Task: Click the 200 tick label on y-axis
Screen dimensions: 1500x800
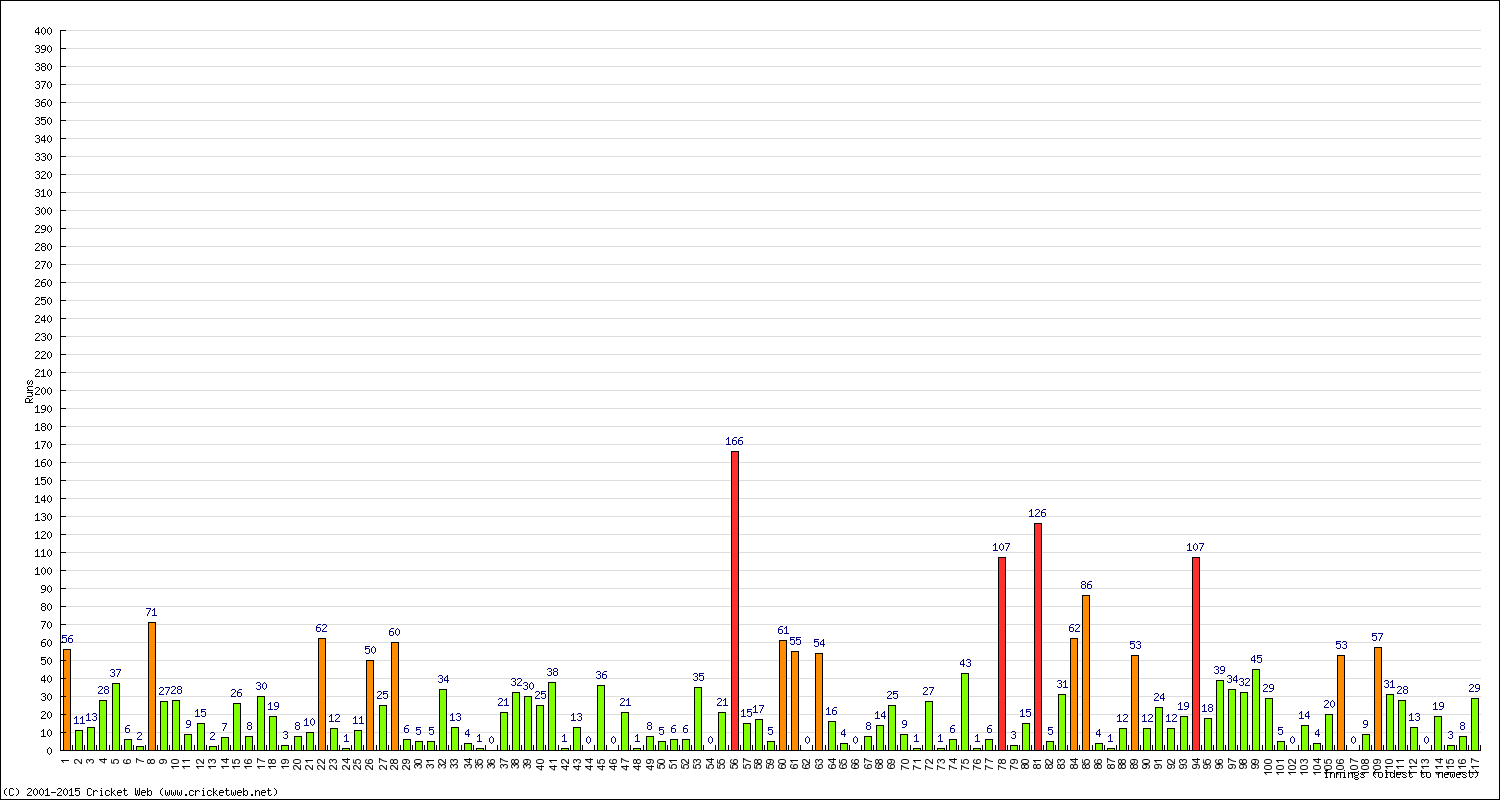Action: [42, 391]
